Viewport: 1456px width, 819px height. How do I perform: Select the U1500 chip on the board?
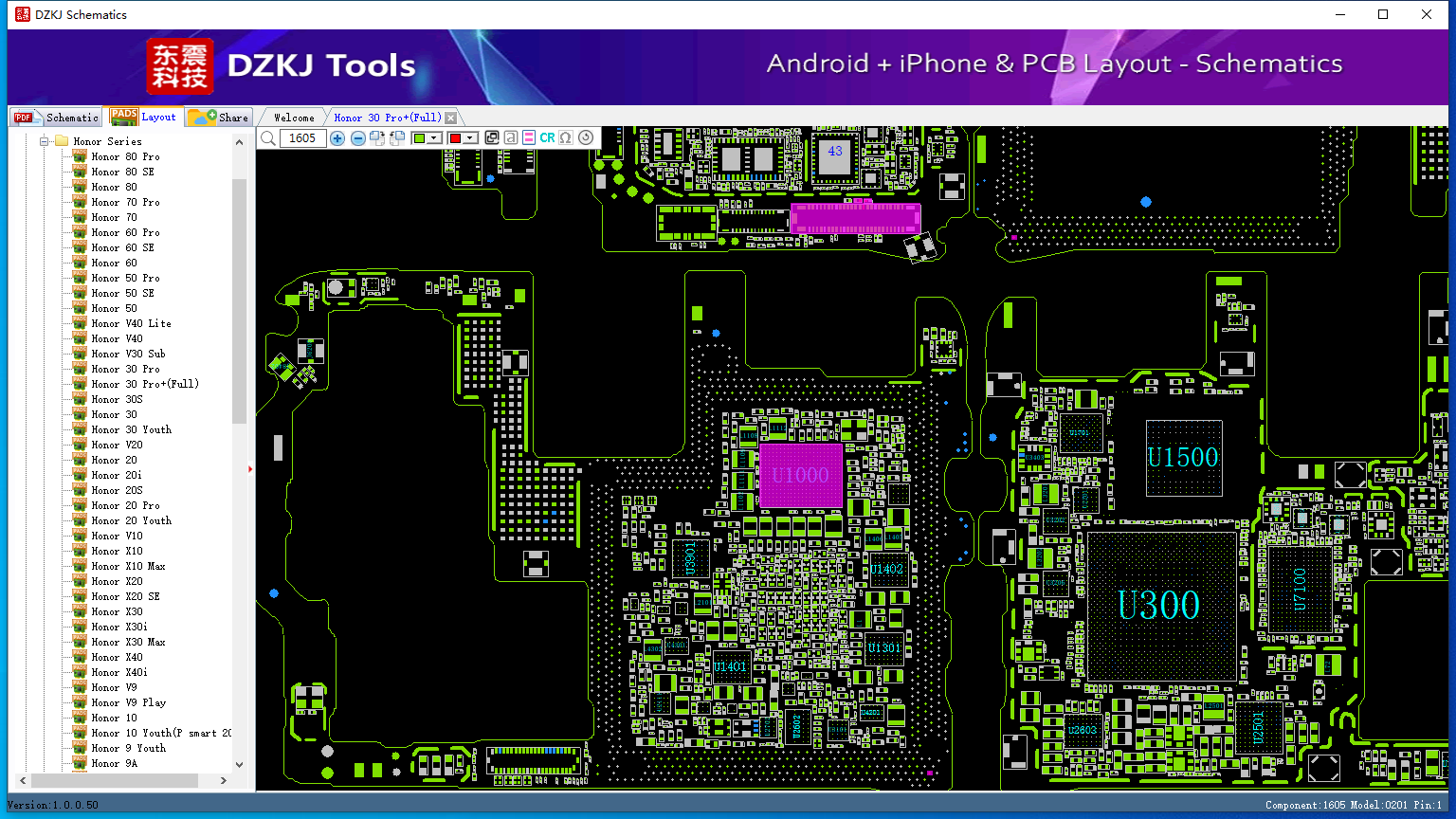coord(1183,458)
